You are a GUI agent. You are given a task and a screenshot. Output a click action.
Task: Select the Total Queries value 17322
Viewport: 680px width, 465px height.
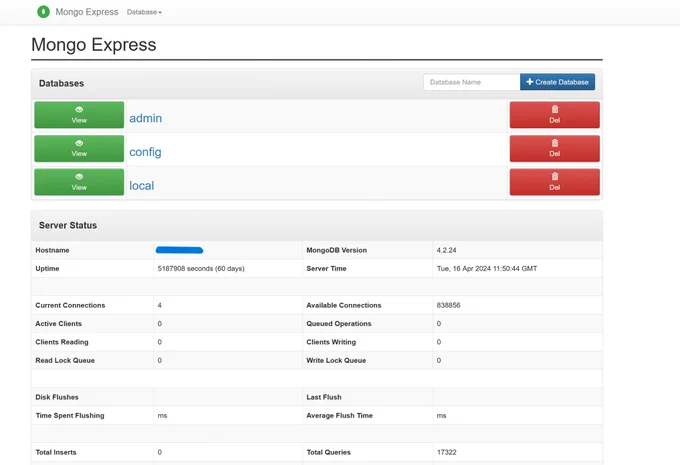[x=446, y=452]
